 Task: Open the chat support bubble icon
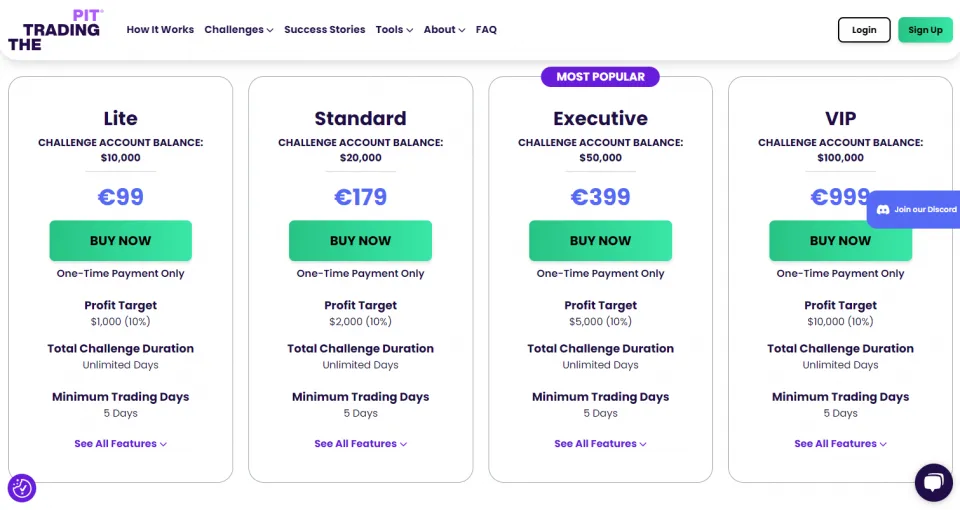tap(933, 482)
